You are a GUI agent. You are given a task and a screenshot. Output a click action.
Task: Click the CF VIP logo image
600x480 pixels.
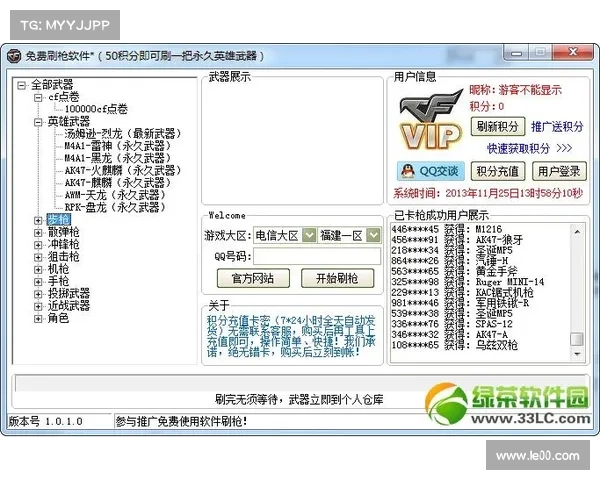[x=430, y=119]
